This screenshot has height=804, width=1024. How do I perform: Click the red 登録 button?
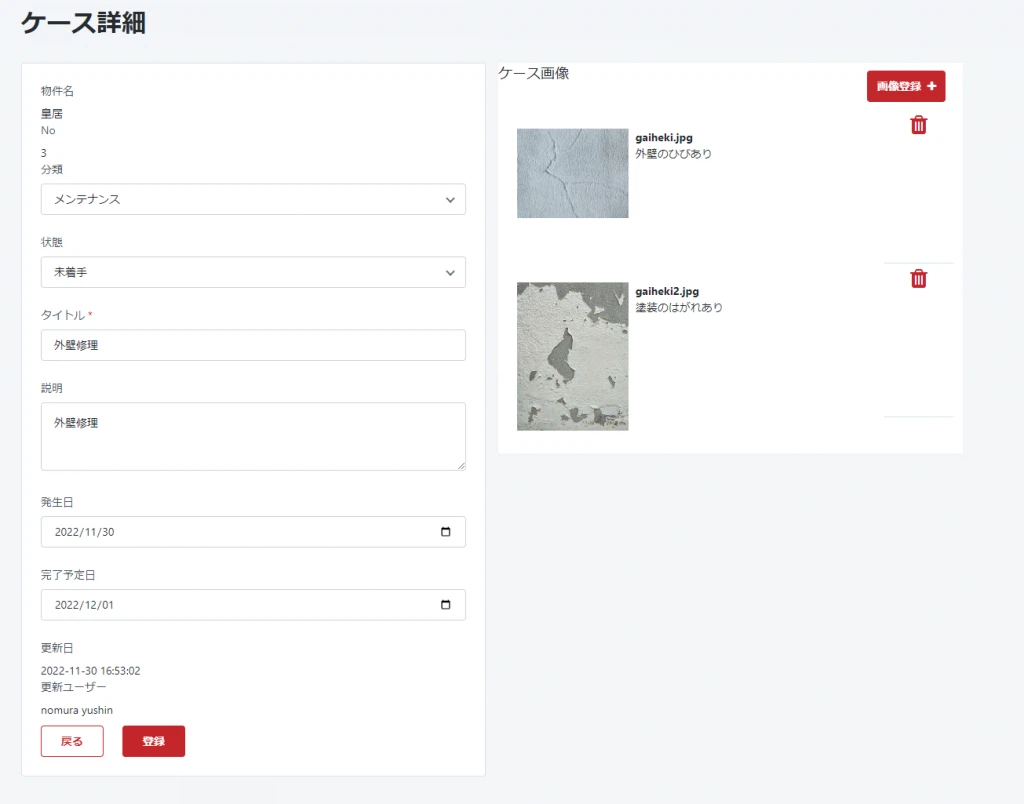[153, 741]
